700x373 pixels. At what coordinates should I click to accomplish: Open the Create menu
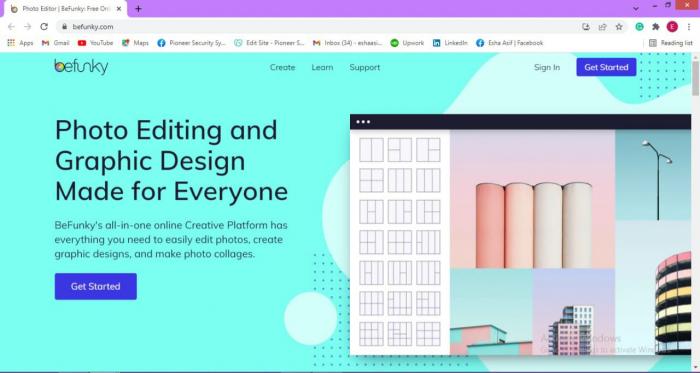click(x=283, y=67)
